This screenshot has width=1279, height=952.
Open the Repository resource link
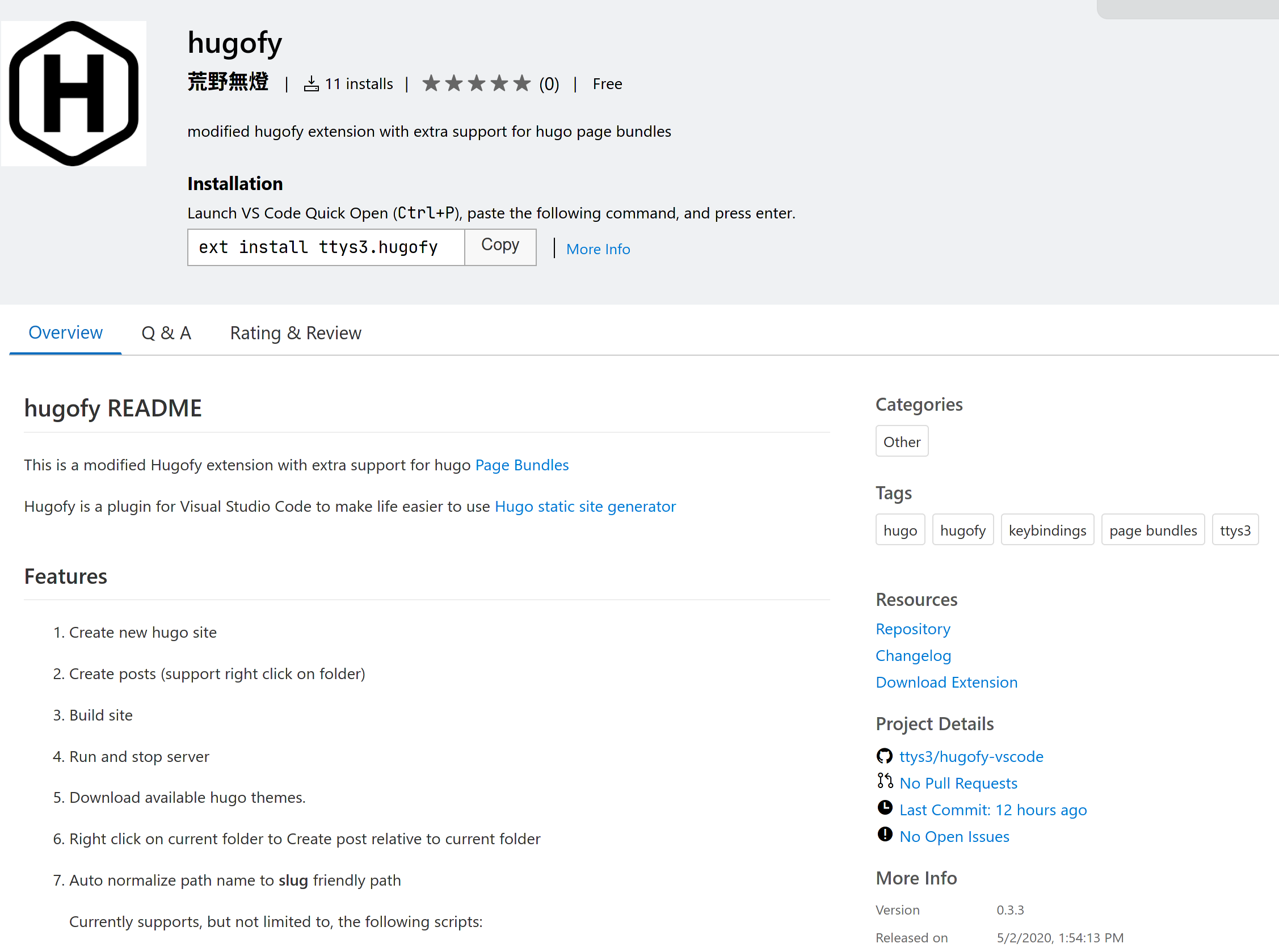click(912, 629)
